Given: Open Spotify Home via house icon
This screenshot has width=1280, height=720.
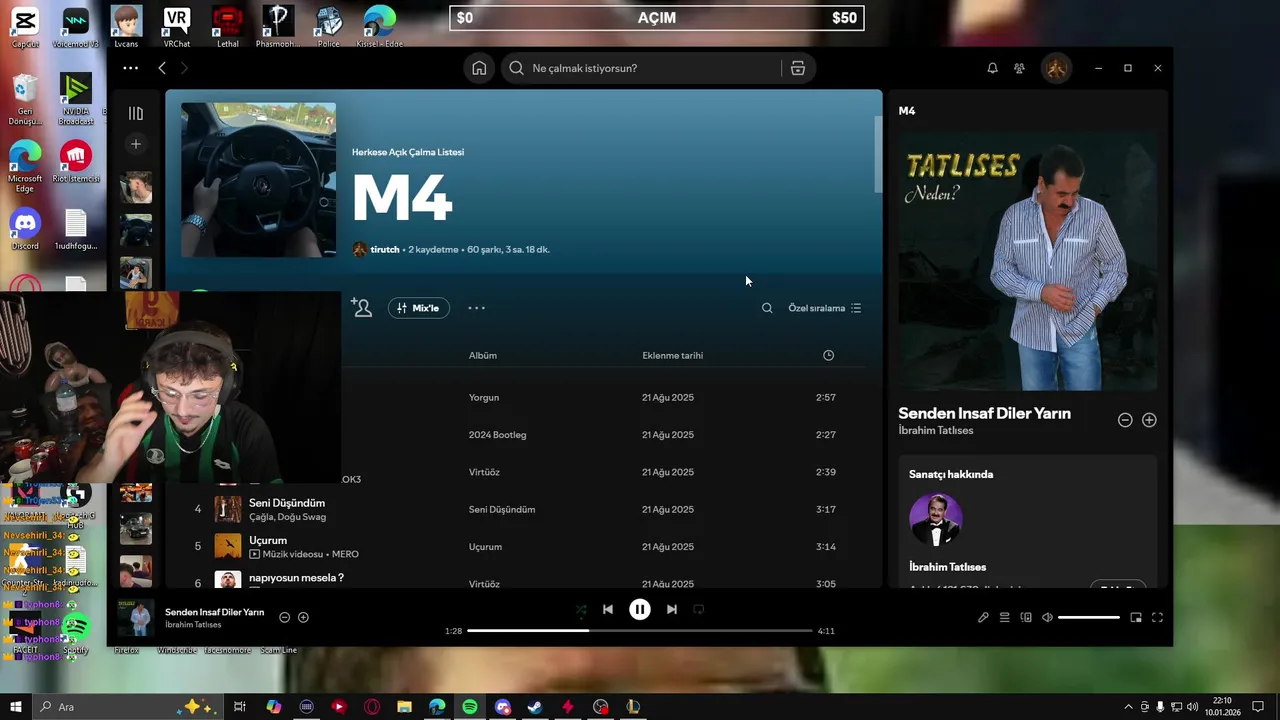Looking at the screenshot, I should [479, 68].
